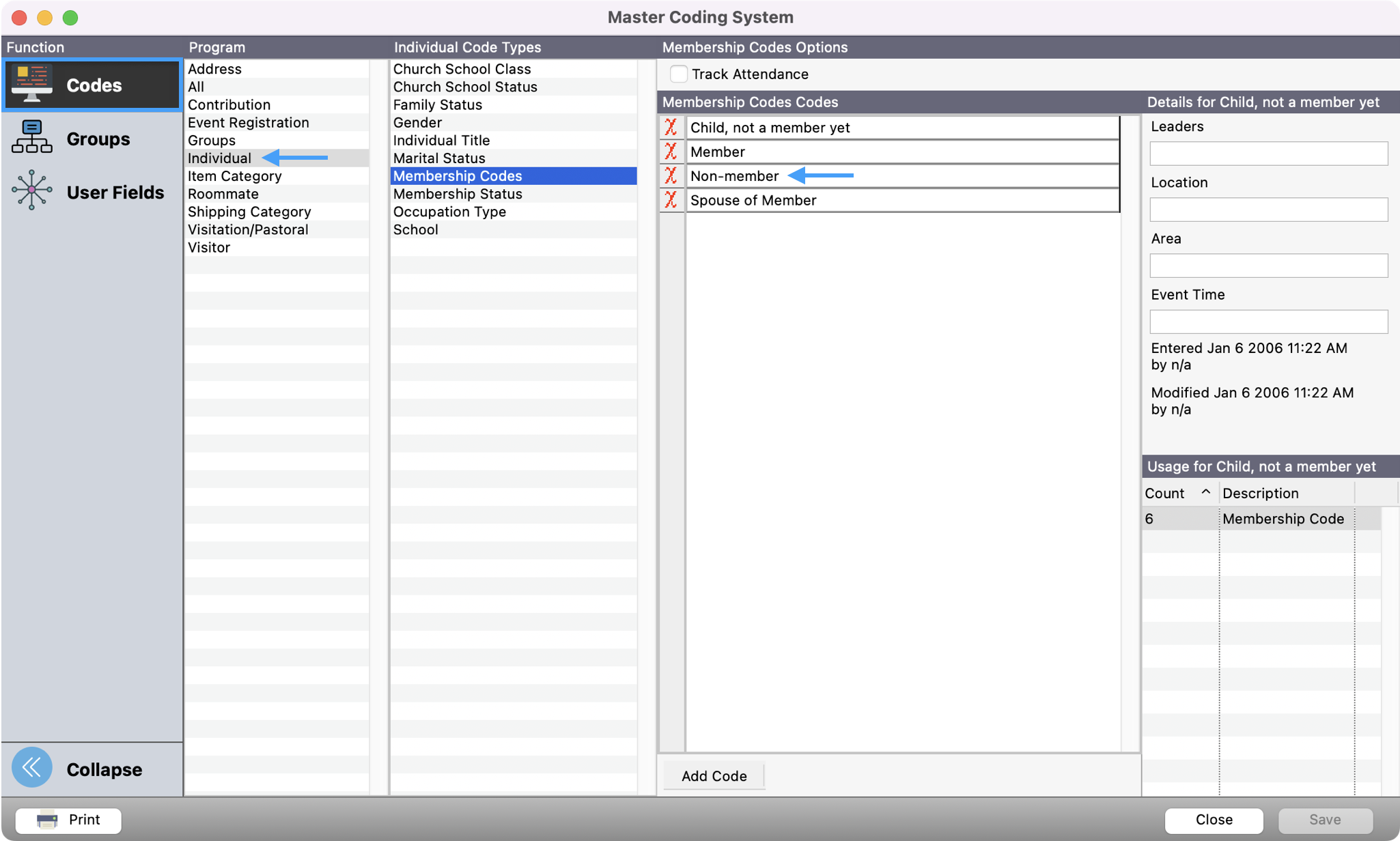Click into the Leaders input field
The width and height of the screenshot is (1400, 841).
[x=1268, y=154]
